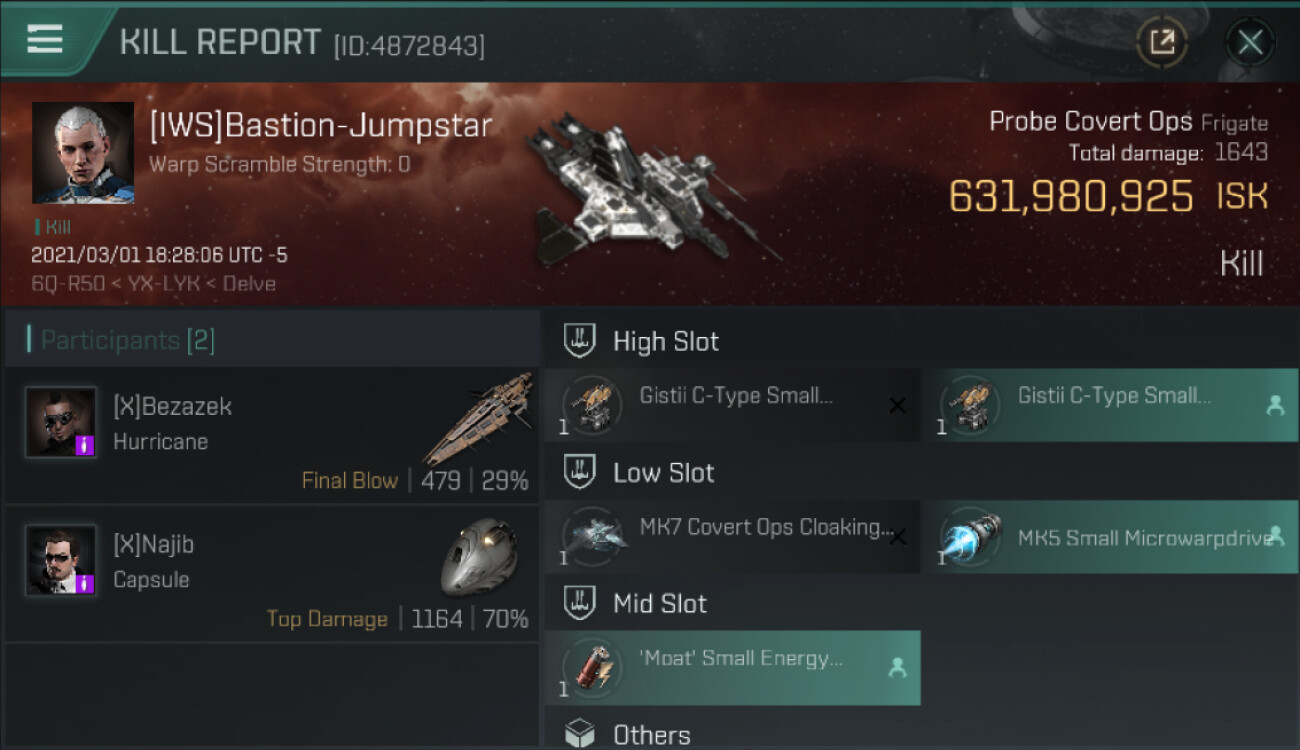
Task: Close the kill report window
Action: [x=1250, y=42]
